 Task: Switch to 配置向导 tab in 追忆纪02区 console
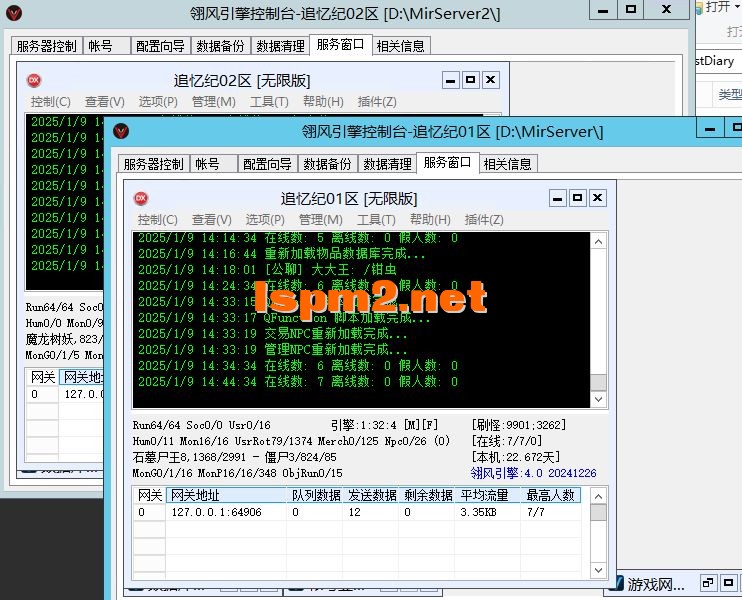coord(160,46)
